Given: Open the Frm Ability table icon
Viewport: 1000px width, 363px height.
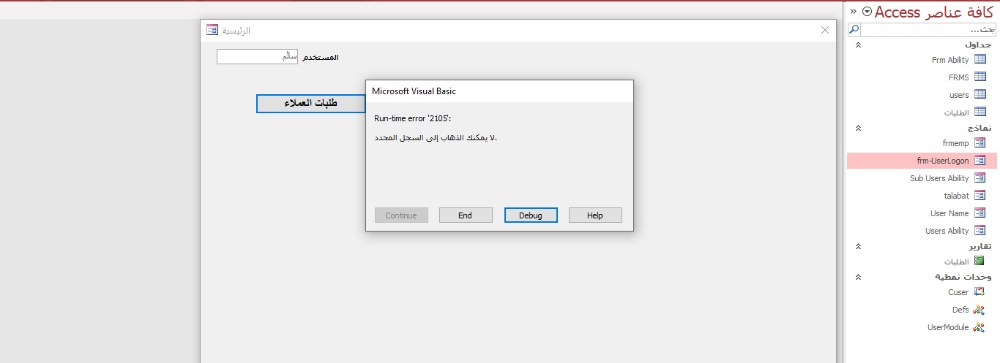Looking at the screenshot, I should [x=980, y=59].
